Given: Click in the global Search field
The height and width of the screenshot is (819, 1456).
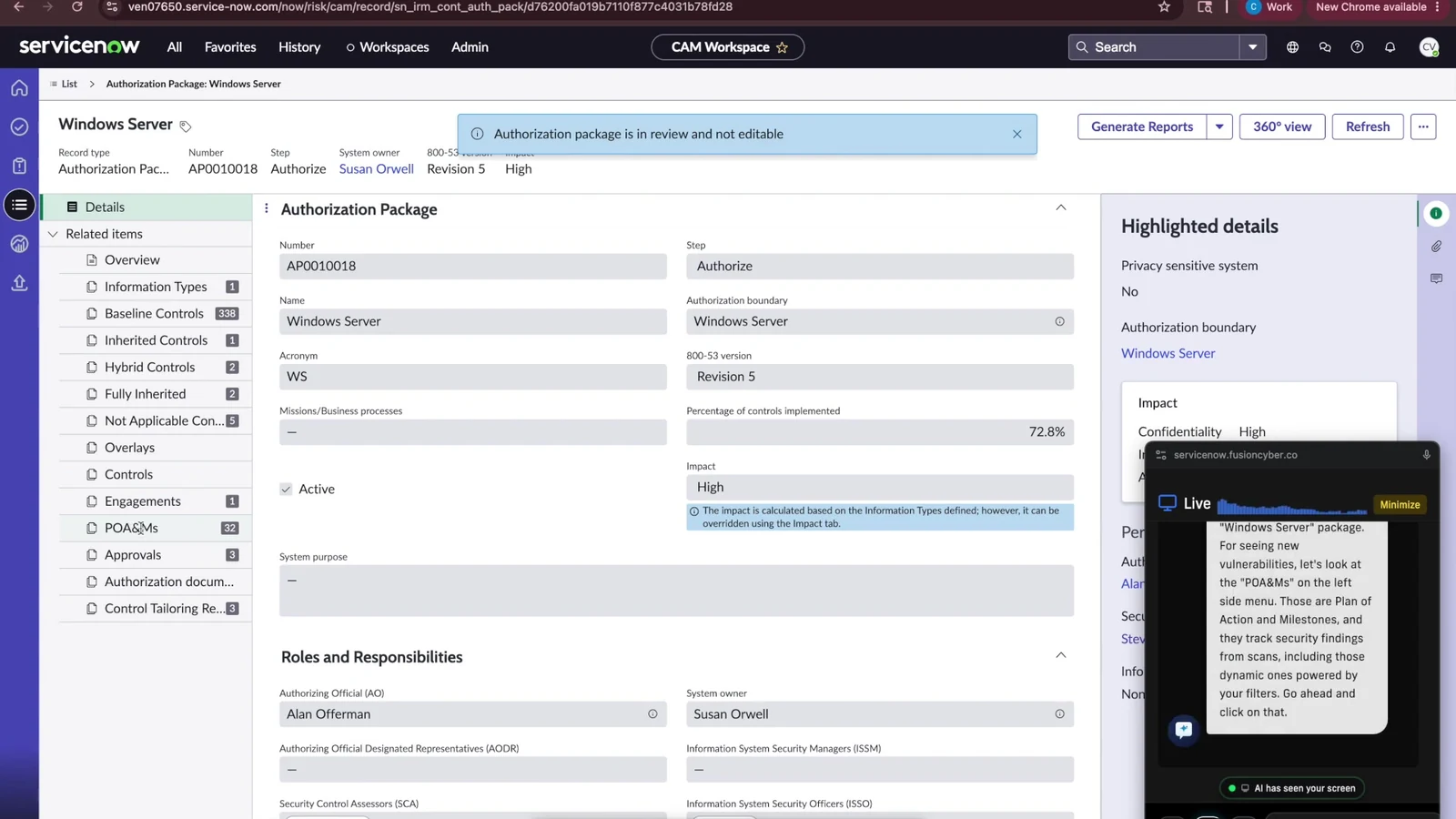Looking at the screenshot, I should tap(1154, 47).
